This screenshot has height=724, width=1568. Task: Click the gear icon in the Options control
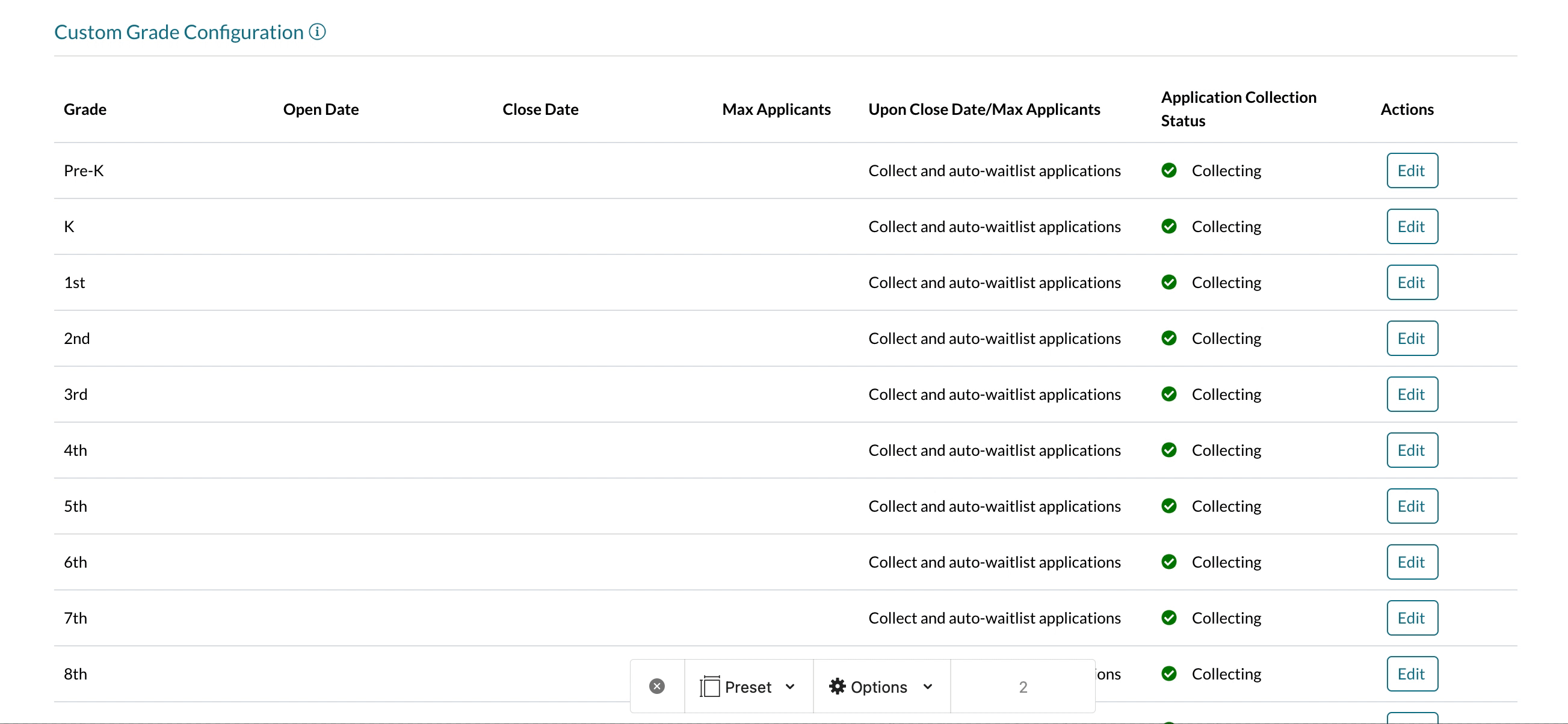pos(837,686)
